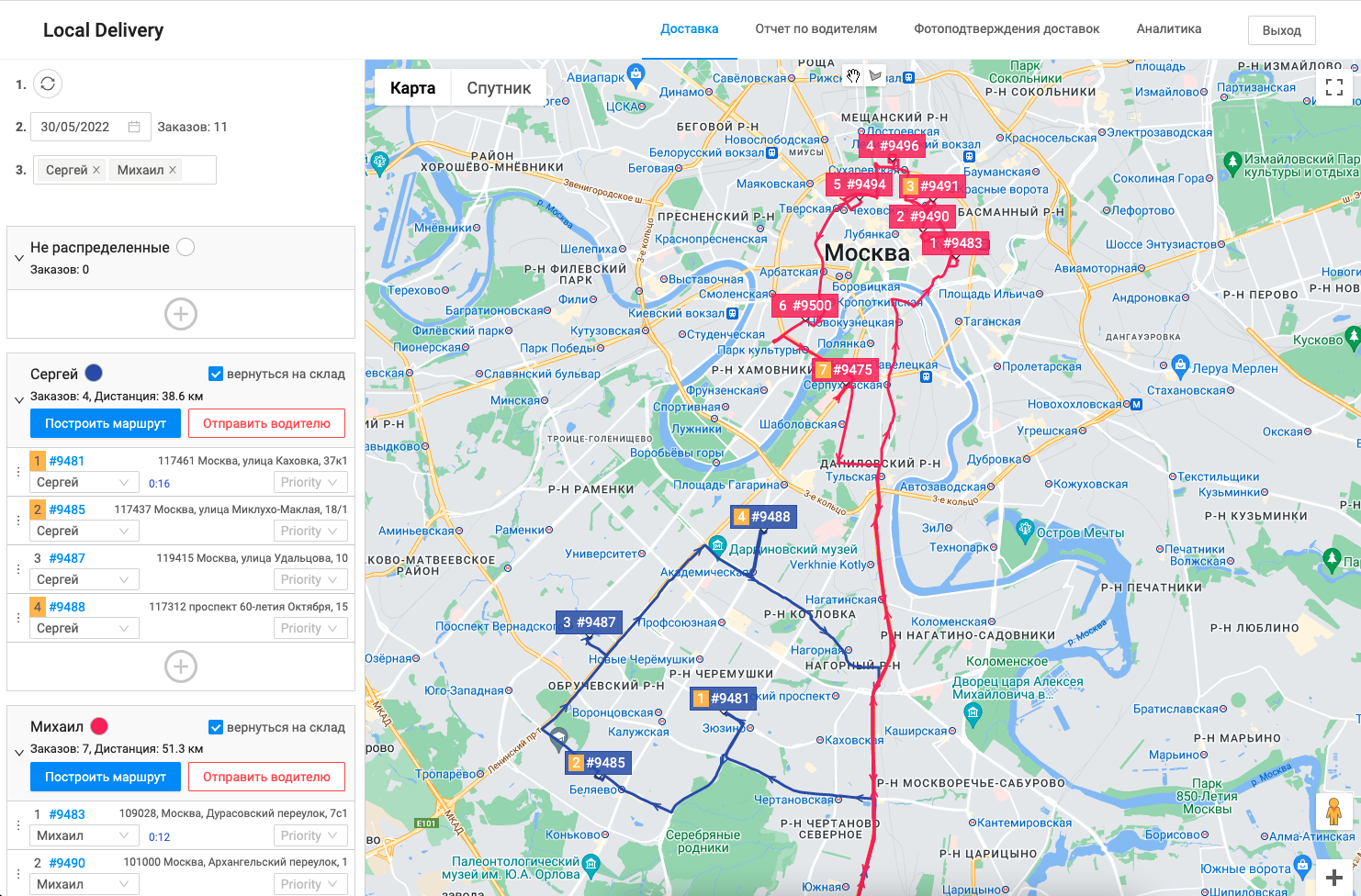1361x896 pixels.
Task: Switch map to Спутник view
Action: 499,88
